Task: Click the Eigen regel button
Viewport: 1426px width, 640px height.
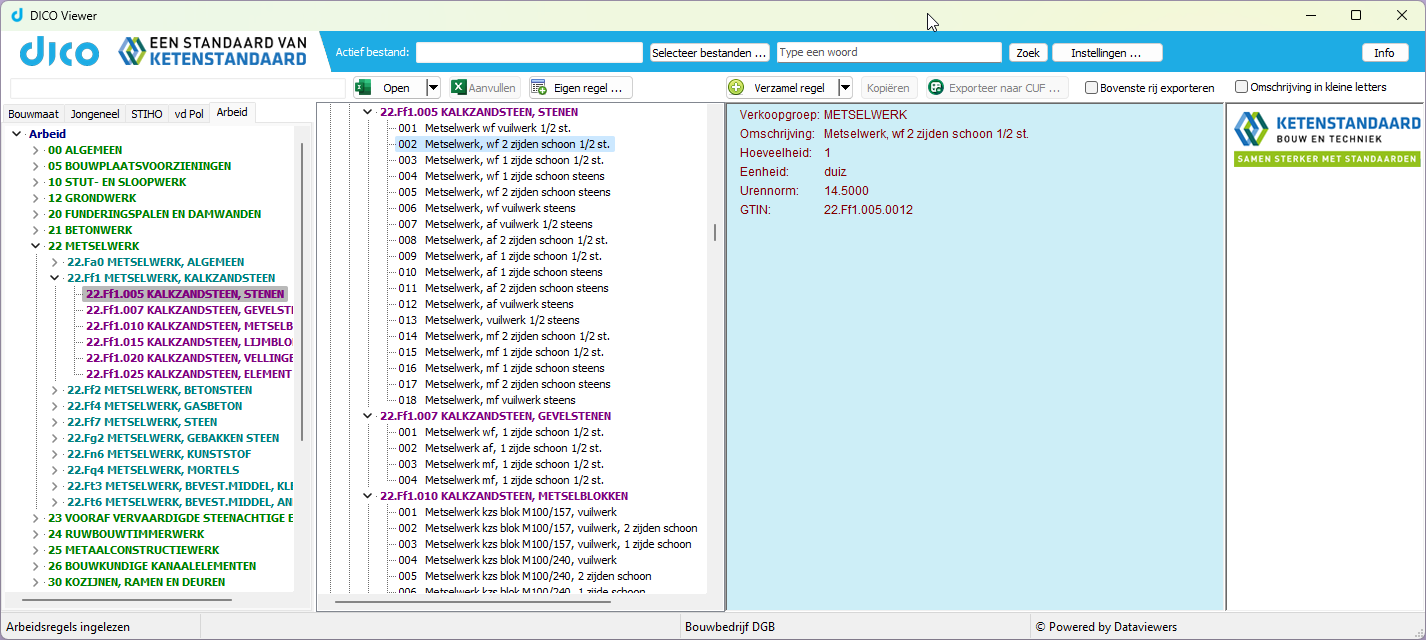Action: click(581, 88)
